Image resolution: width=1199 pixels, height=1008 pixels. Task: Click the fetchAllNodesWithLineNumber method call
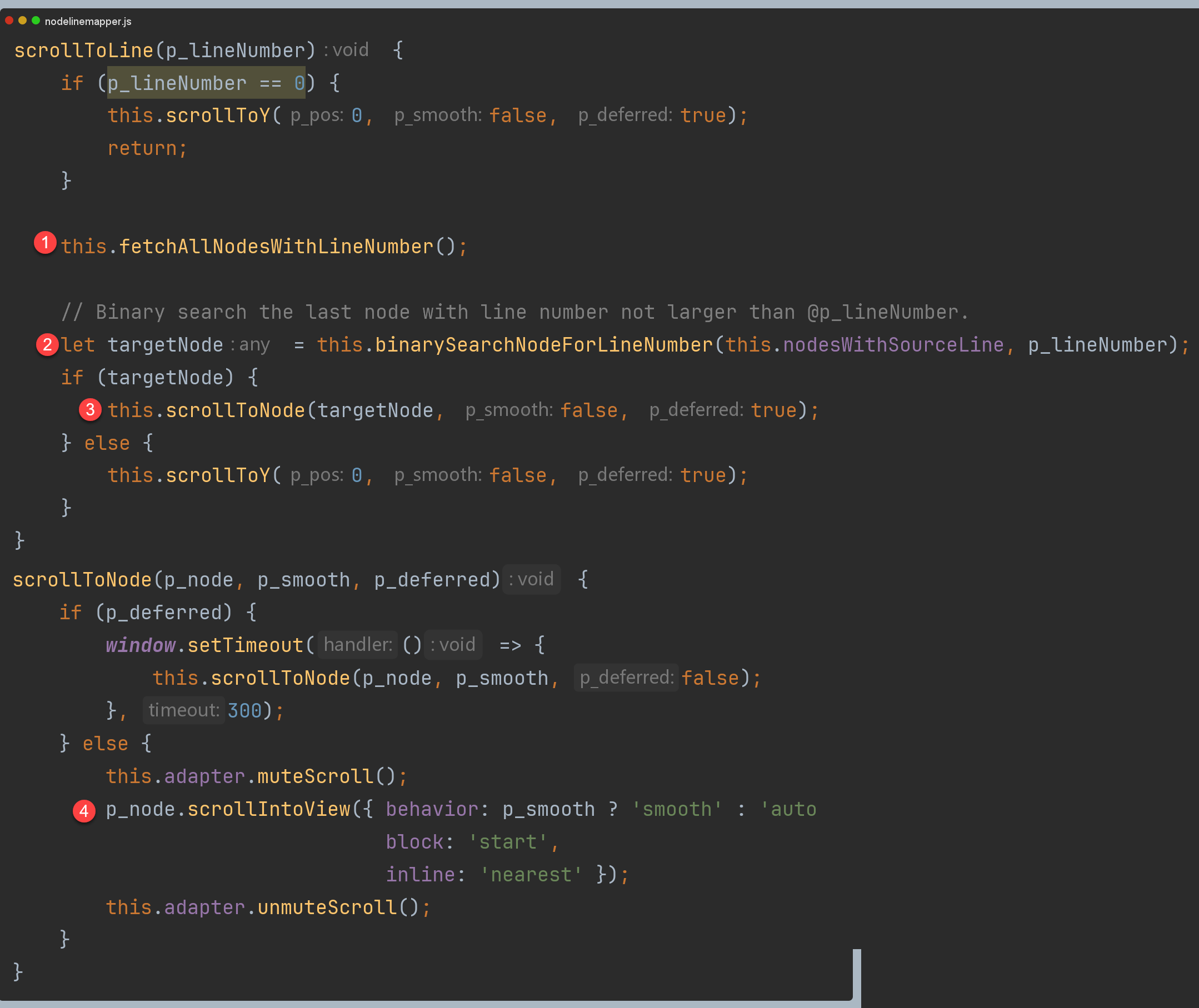pyautogui.click(x=276, y=247)
